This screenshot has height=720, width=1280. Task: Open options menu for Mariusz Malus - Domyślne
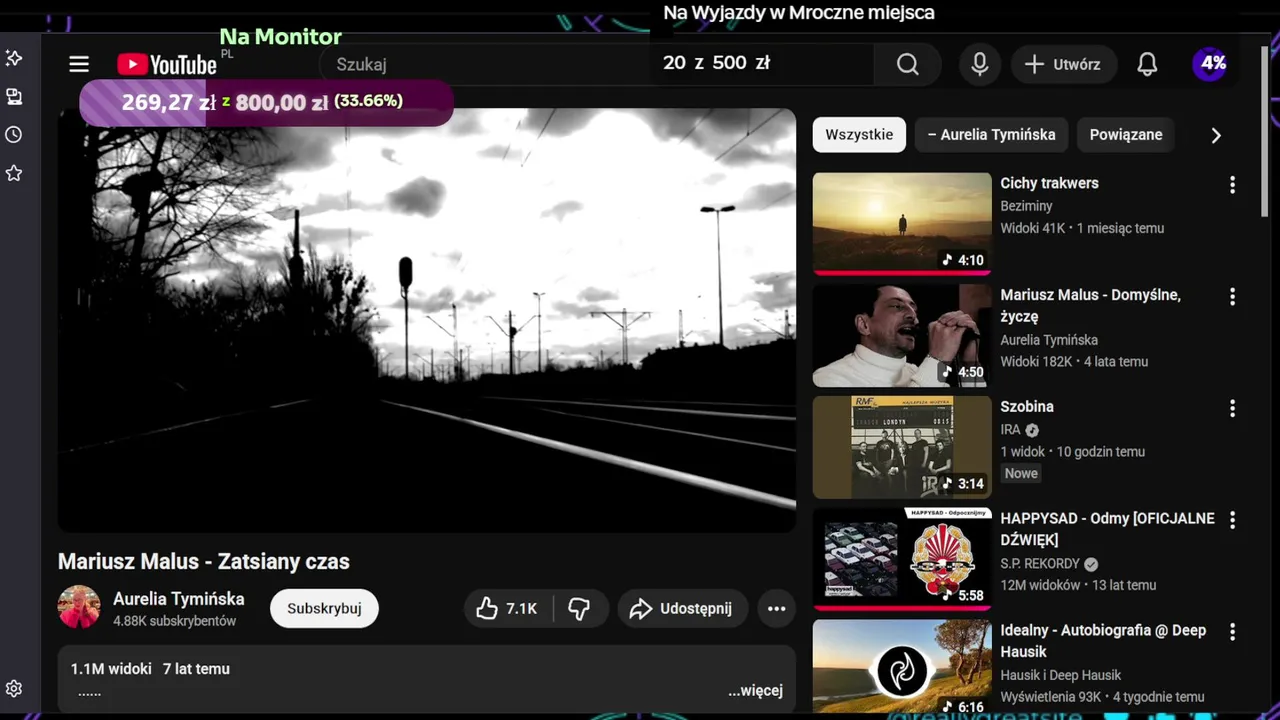(x=1232, y=297)
